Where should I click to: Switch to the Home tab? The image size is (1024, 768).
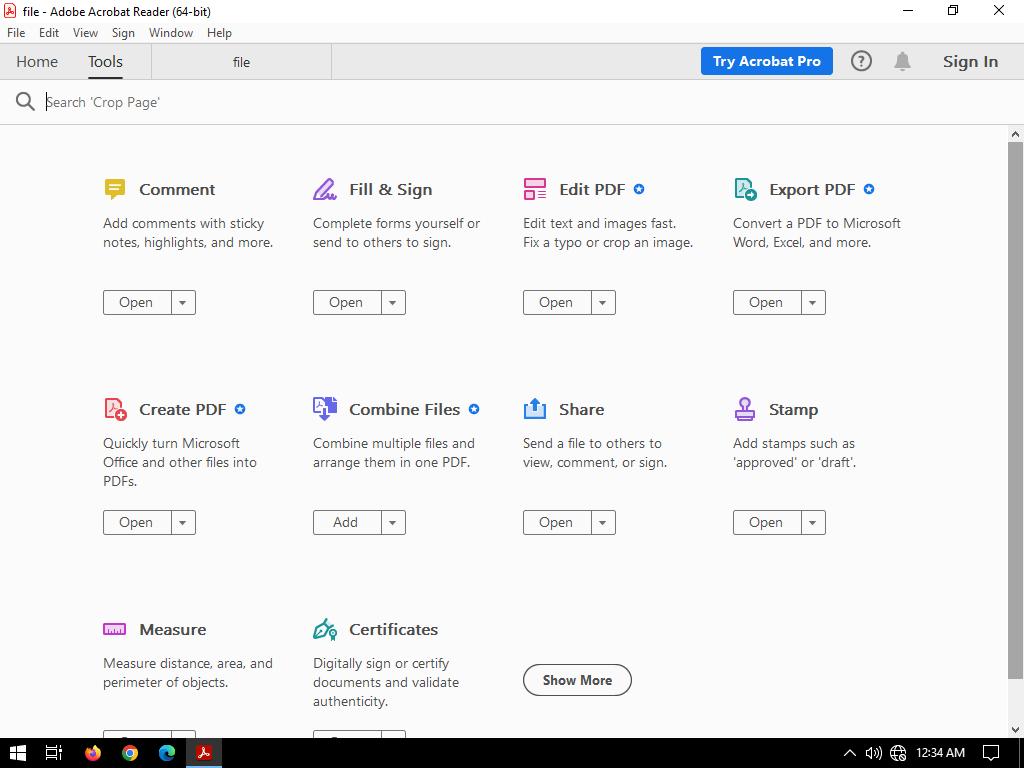[x=37, y=61]
